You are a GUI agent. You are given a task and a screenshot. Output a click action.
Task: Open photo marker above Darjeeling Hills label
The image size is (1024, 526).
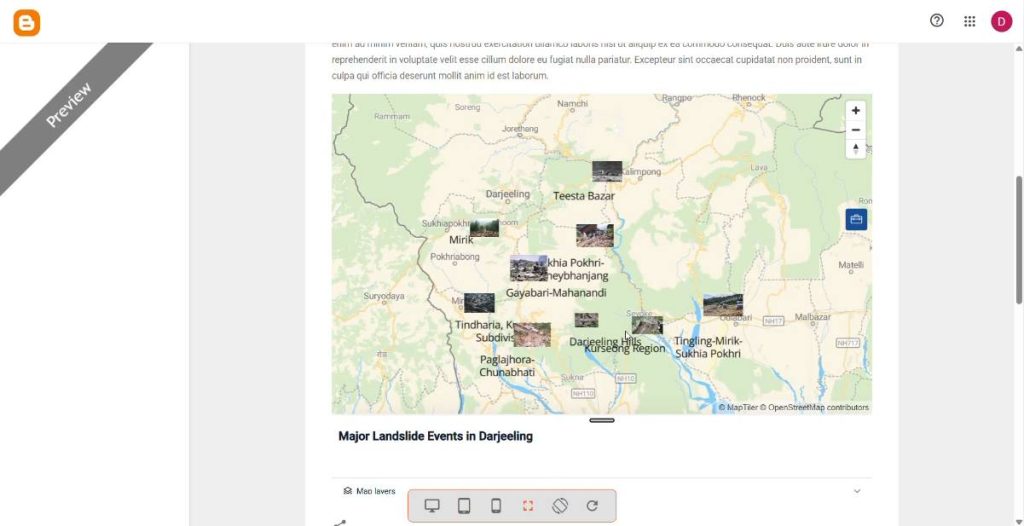[586, 320]
